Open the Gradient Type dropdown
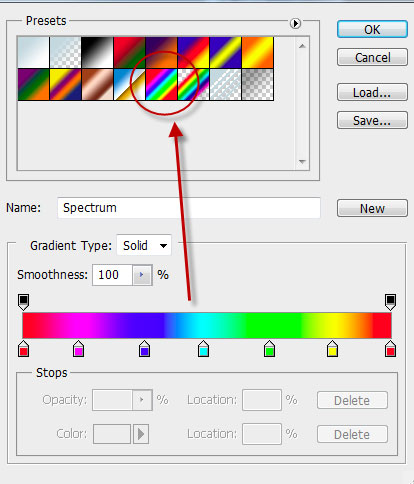 [144, 246]
